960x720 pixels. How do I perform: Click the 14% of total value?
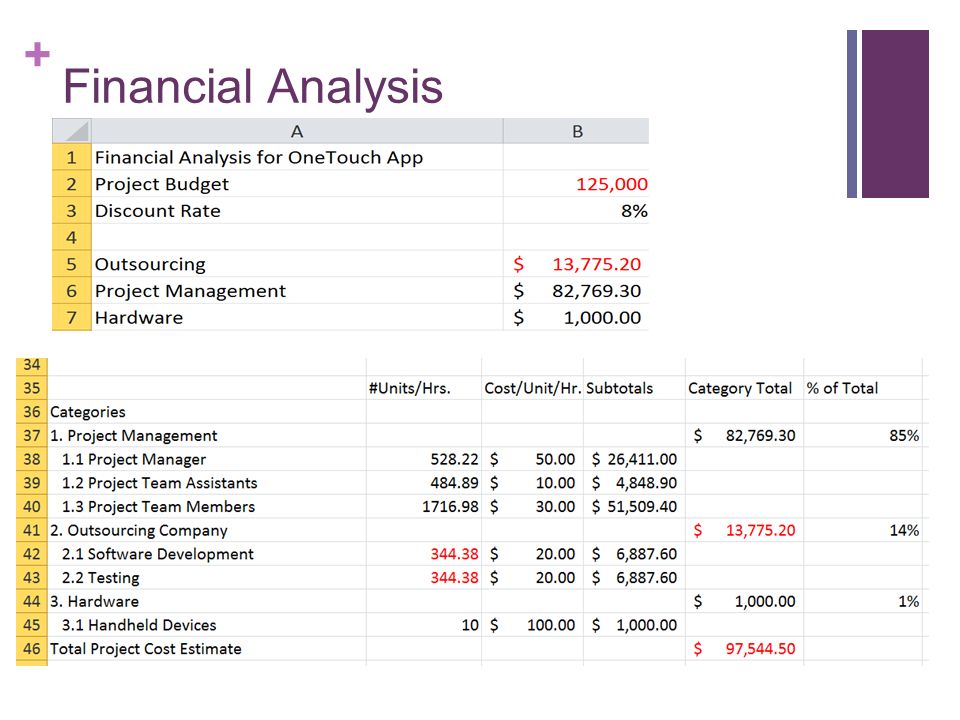click(x=904, y=530)
